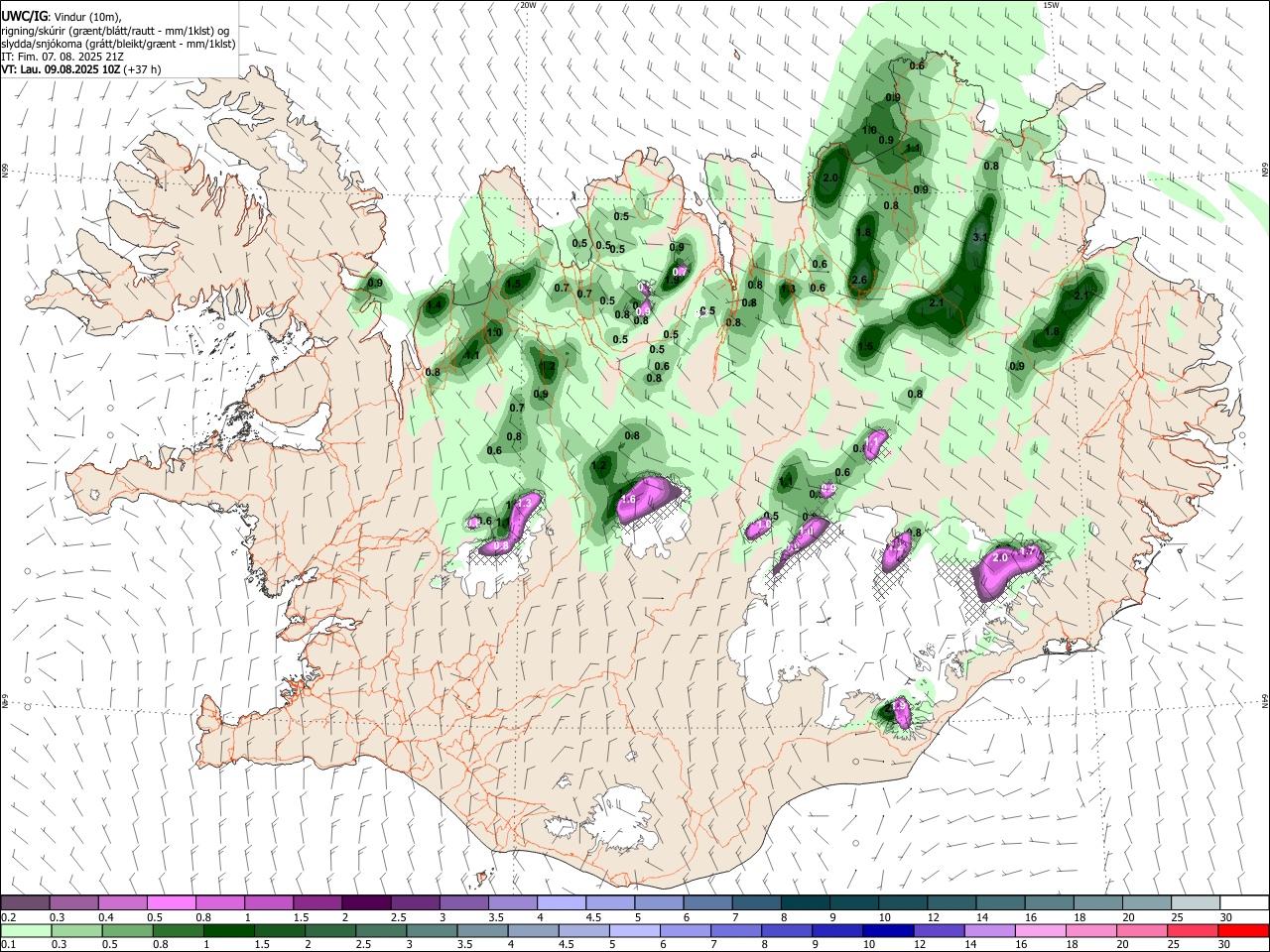1270x952 pixels.
Task: Select the white 30 swatch ending the upper scale
Action: point(1244,903)
